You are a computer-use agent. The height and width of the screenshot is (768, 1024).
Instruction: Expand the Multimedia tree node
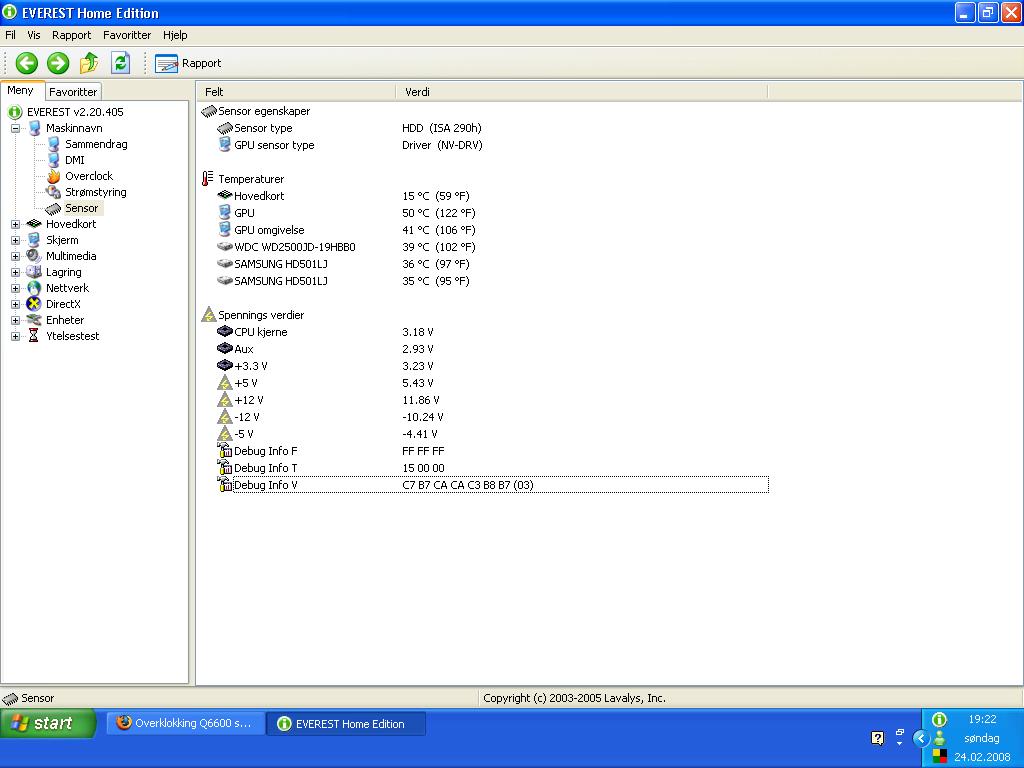15,256
